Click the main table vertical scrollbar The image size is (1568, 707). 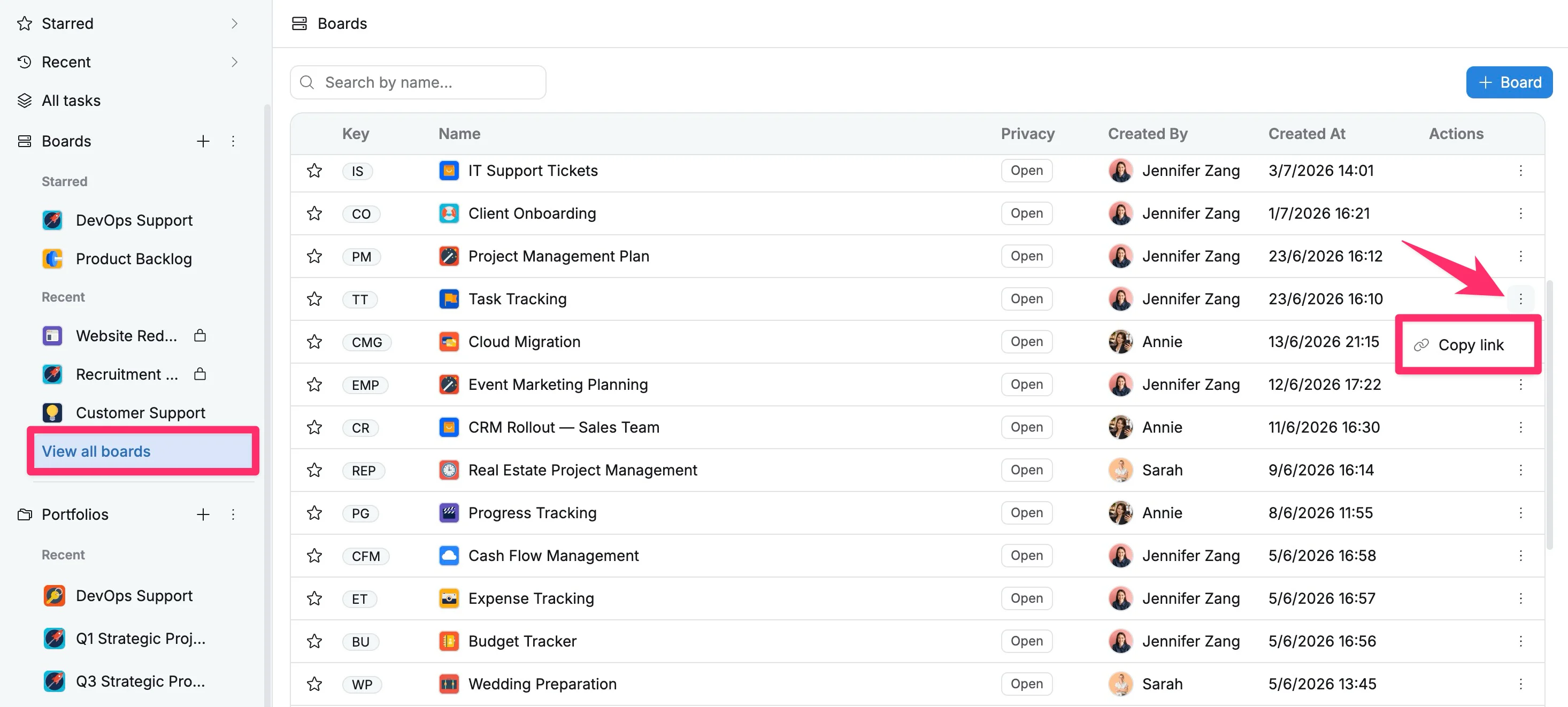[1550, 414]
